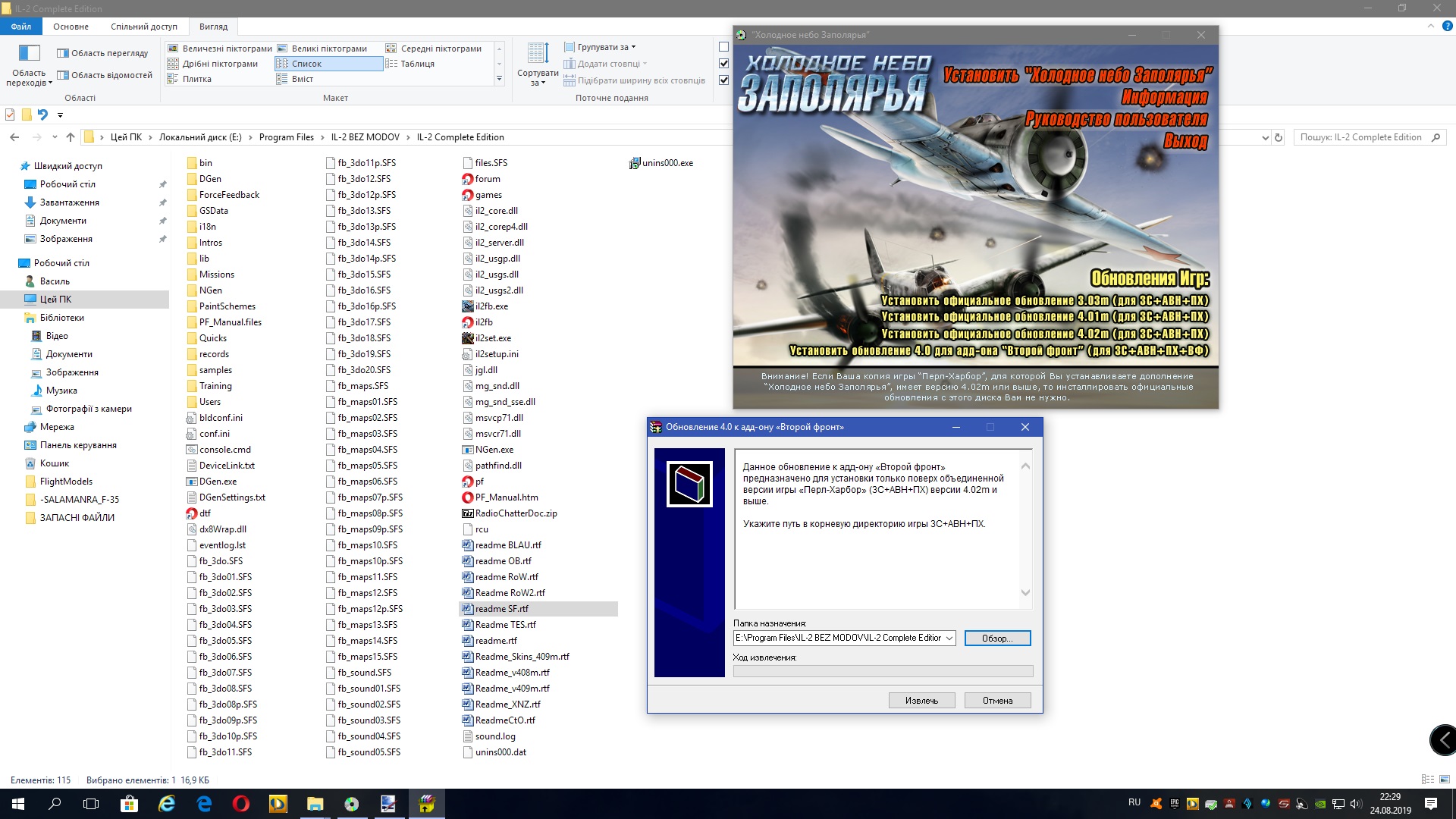
Task: Open Microsoft Store from the taskbar
Action: 129,804
